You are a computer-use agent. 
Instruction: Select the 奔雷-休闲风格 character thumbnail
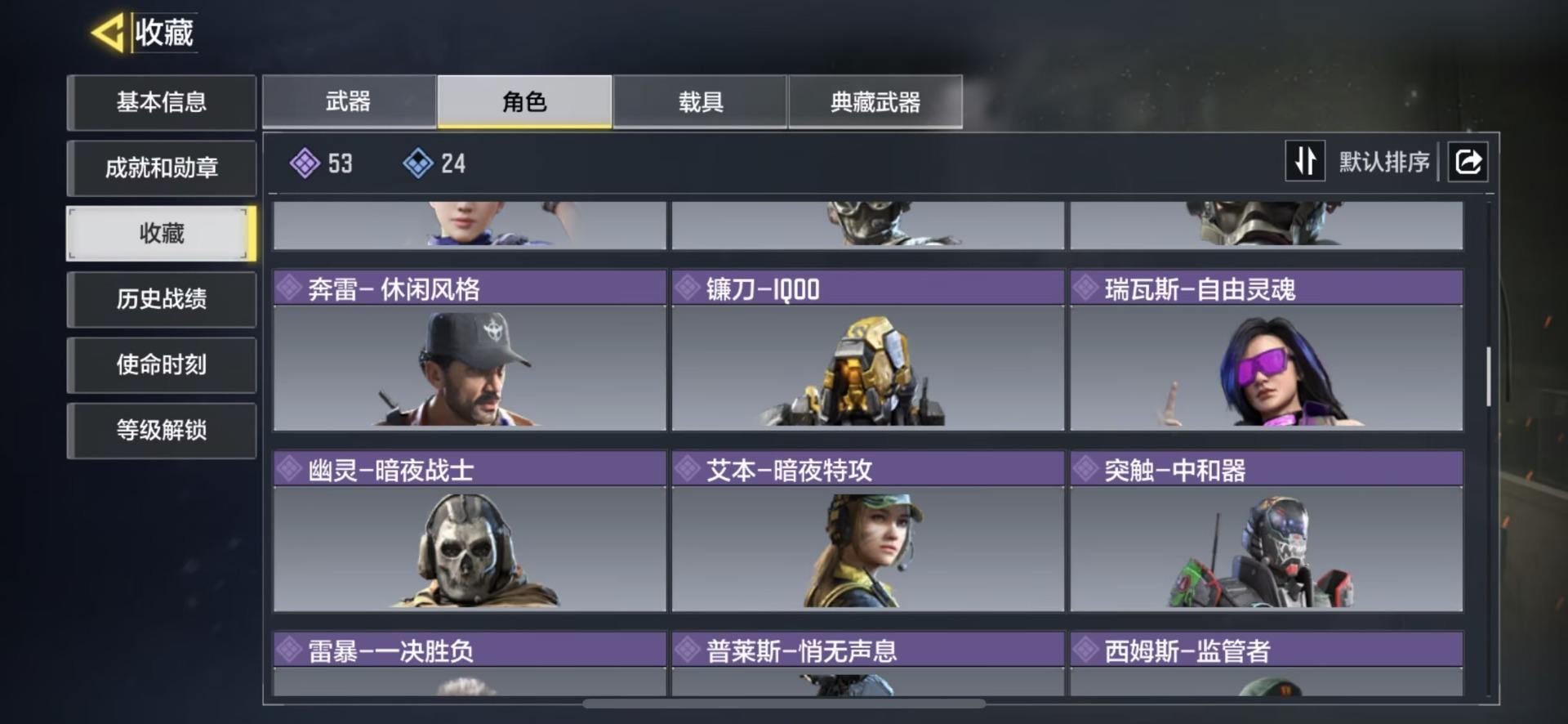pos(470,368)
